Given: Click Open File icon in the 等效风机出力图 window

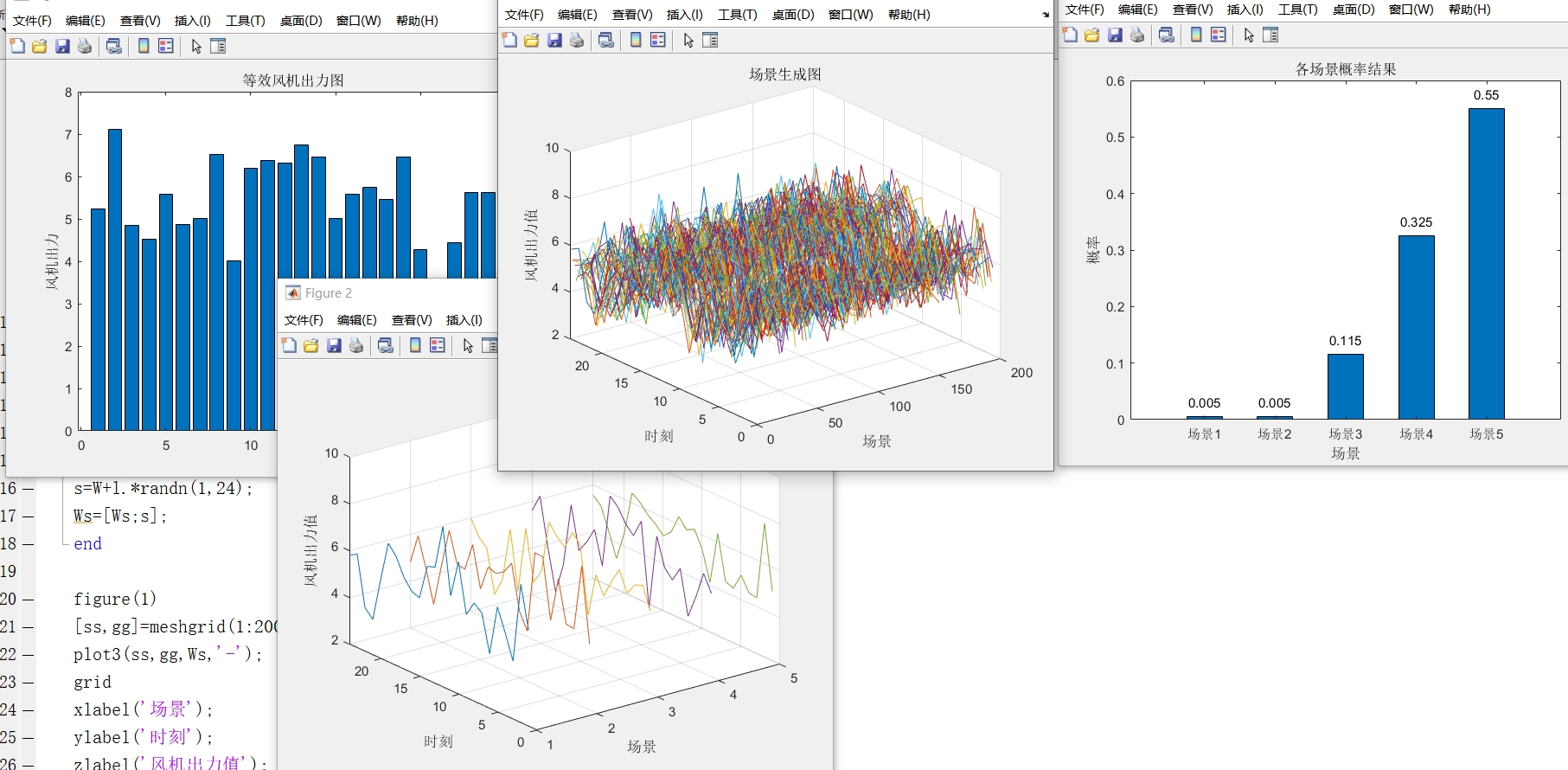Looking at the screenshot, I should (x=40, y=46).
